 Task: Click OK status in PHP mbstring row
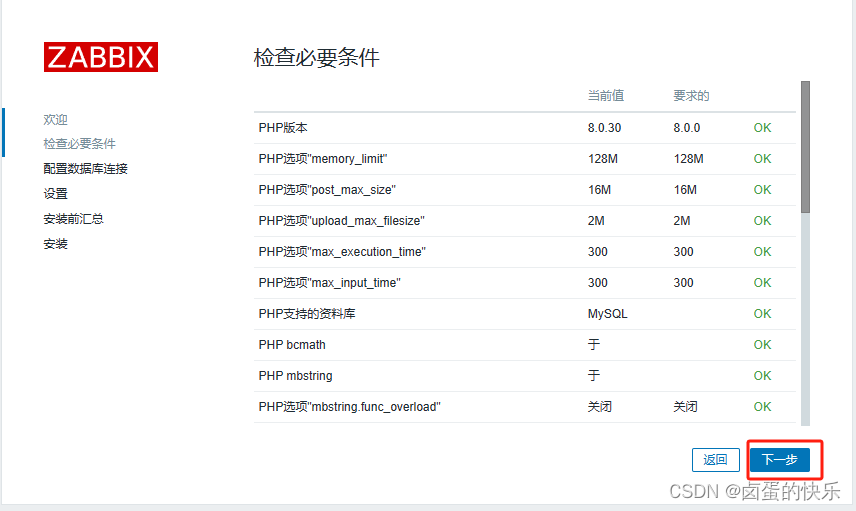pos(763,376)
